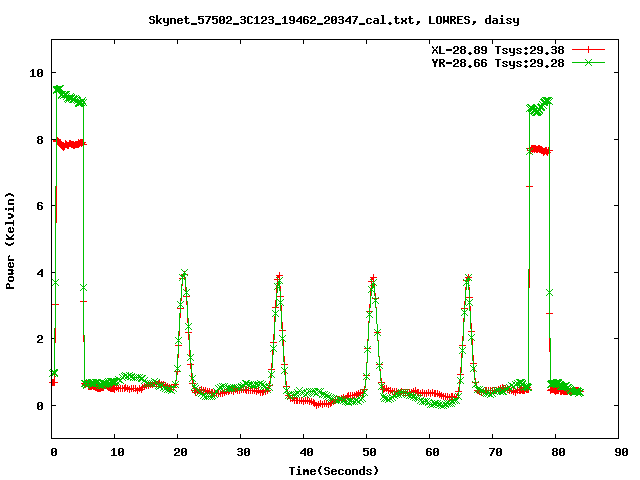Click the x-axis tick label 60
The height and width of the screenshot is (480, 640).
coord(432,452)
